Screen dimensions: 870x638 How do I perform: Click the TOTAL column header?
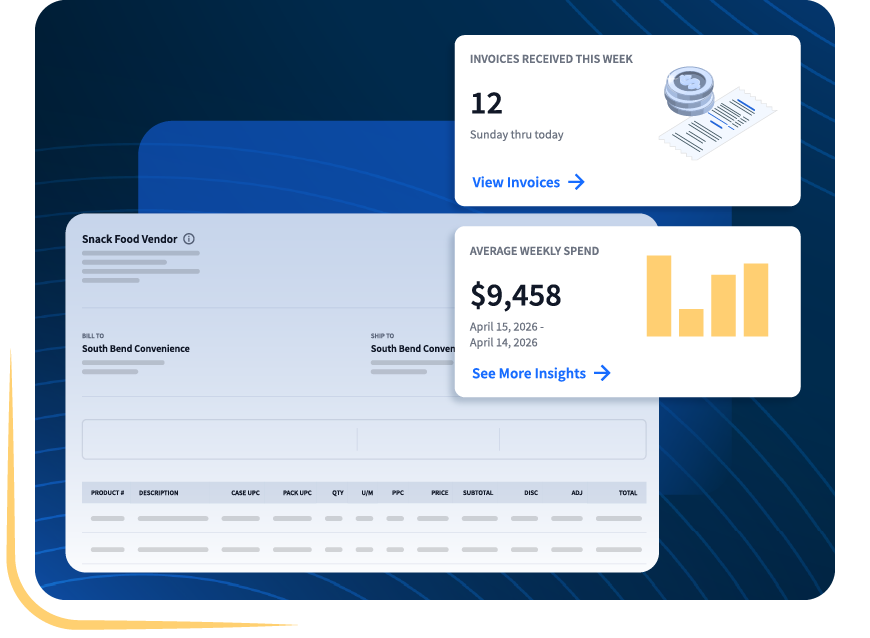[628, 493]
